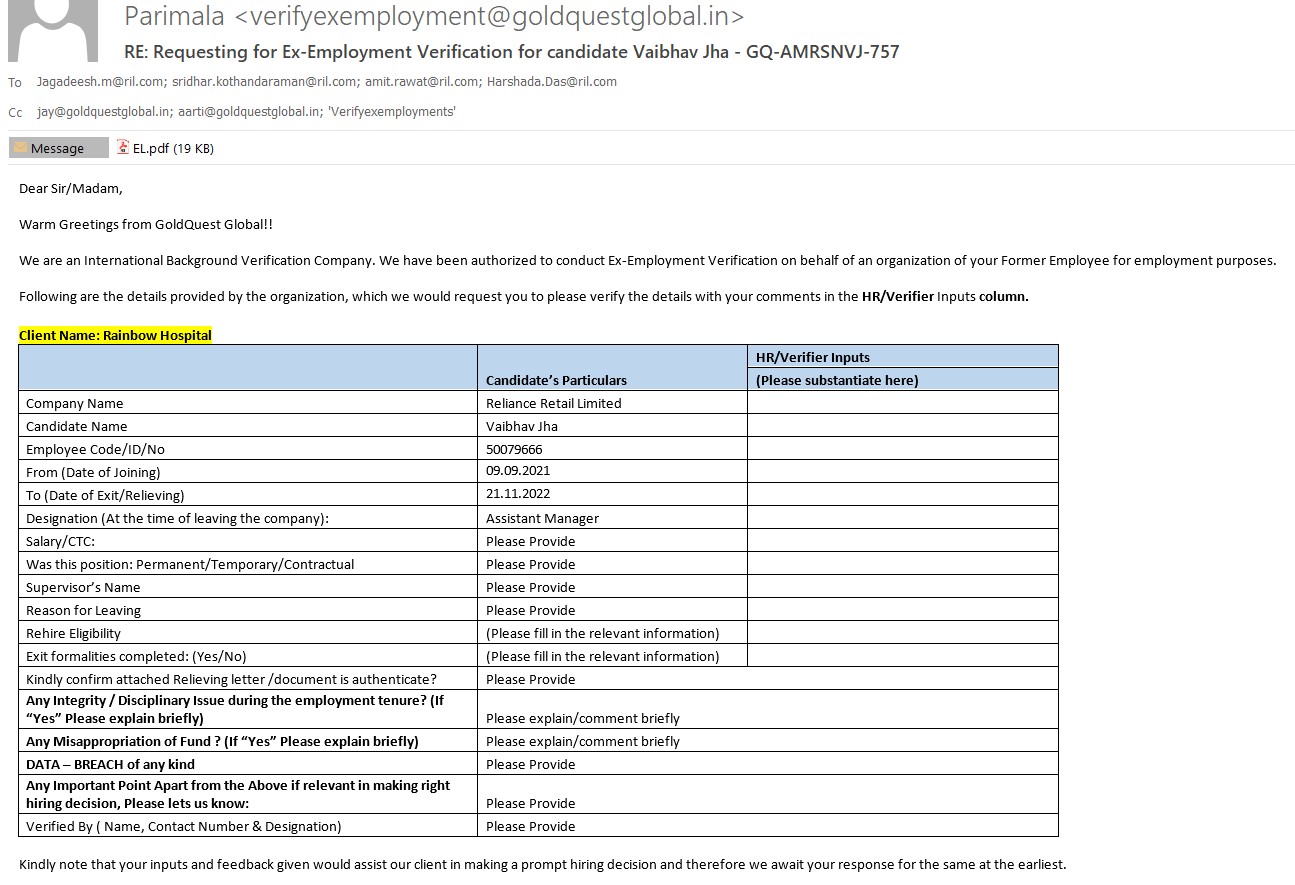Click recipient Harshada.Das@ril.com
Viewport: 1295px width, 885px height.
tap(551, 82)
